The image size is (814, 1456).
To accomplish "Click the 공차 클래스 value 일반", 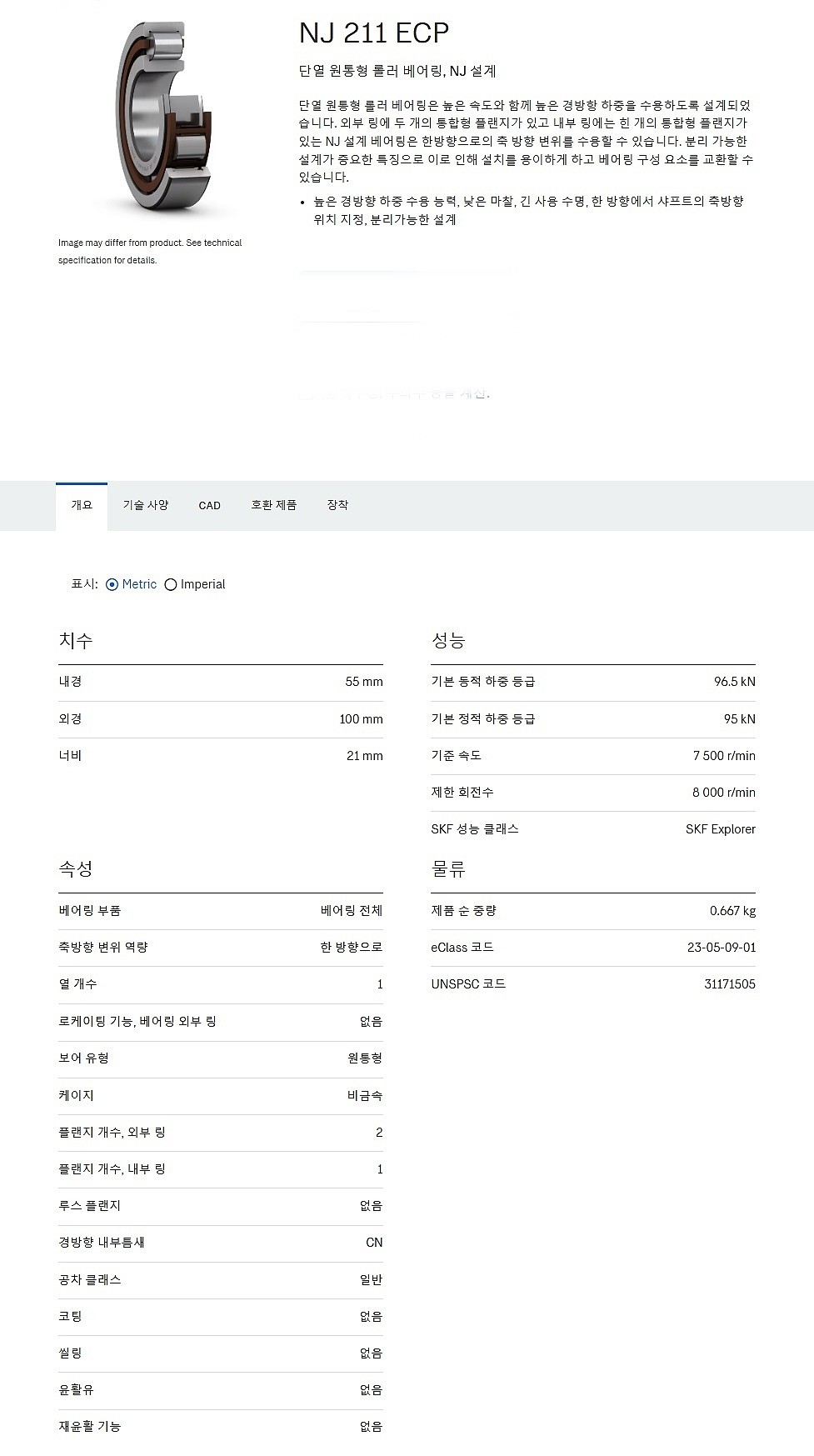I will pos(371,1280).
